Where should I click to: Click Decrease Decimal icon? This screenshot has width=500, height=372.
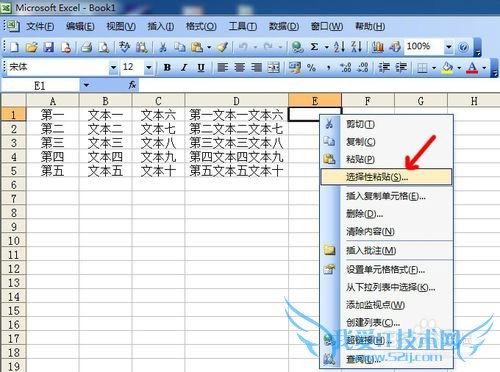point(363,68)
